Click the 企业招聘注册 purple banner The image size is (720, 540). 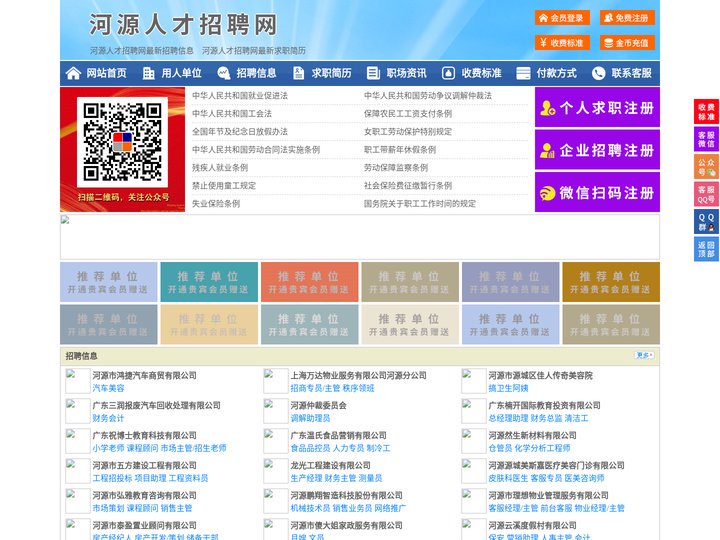click(x=597, y=150)
